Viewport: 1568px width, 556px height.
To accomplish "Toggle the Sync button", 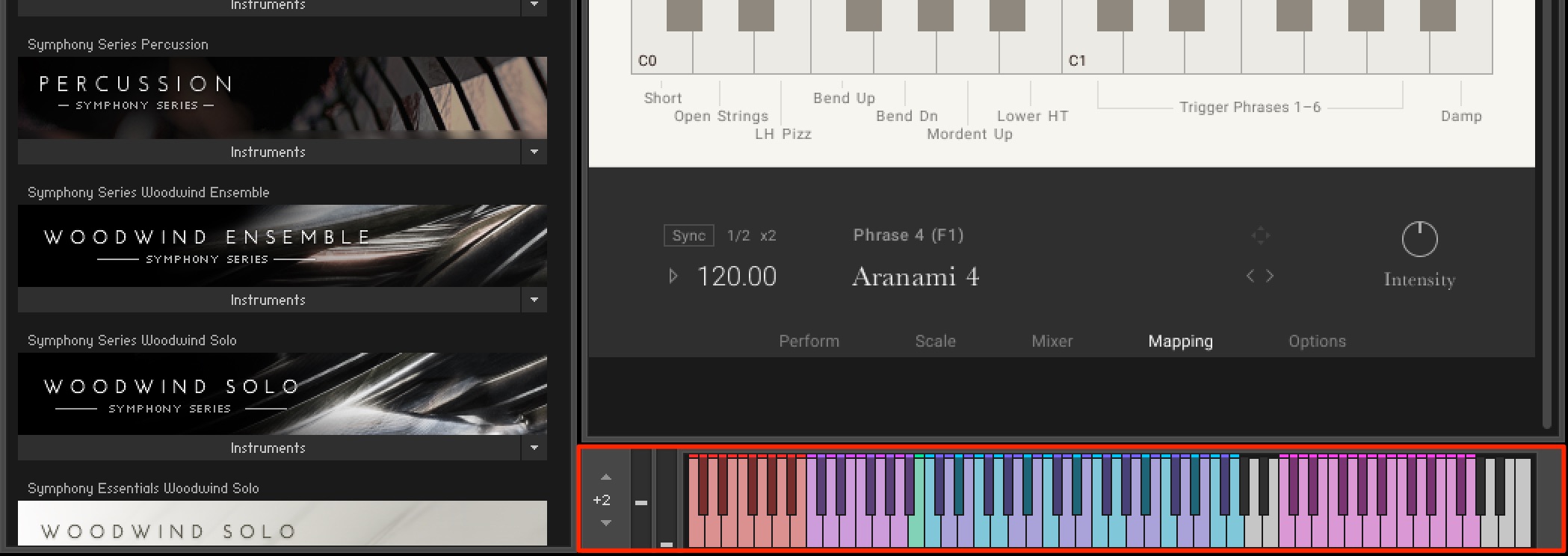I will click(x=688, y=235).
